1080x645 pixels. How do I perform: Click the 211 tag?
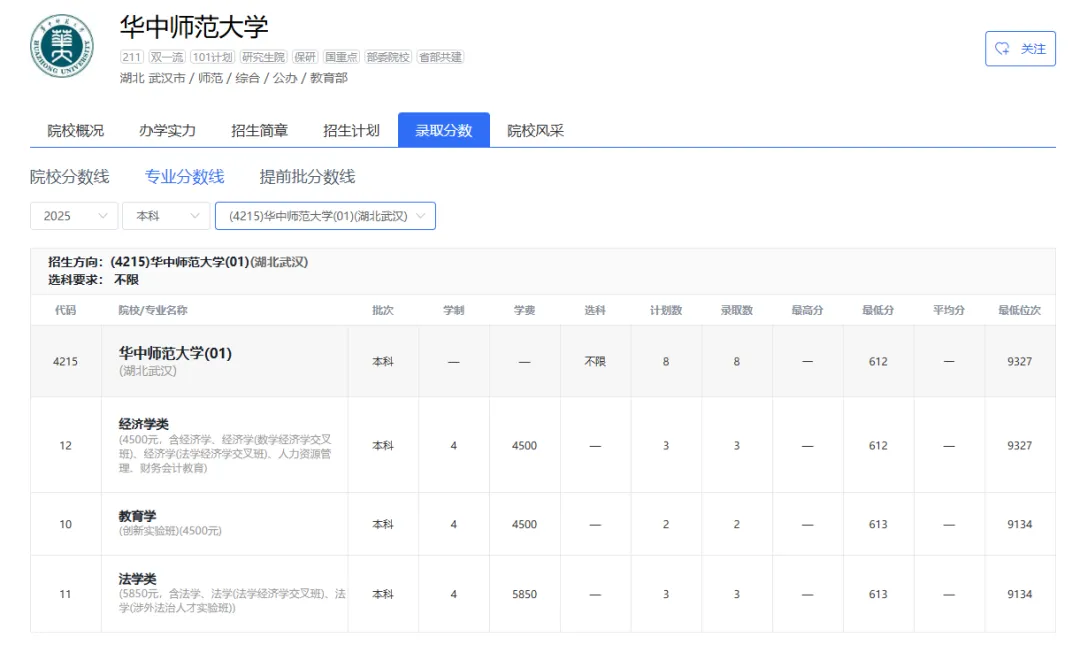click(x=132, y=57)
